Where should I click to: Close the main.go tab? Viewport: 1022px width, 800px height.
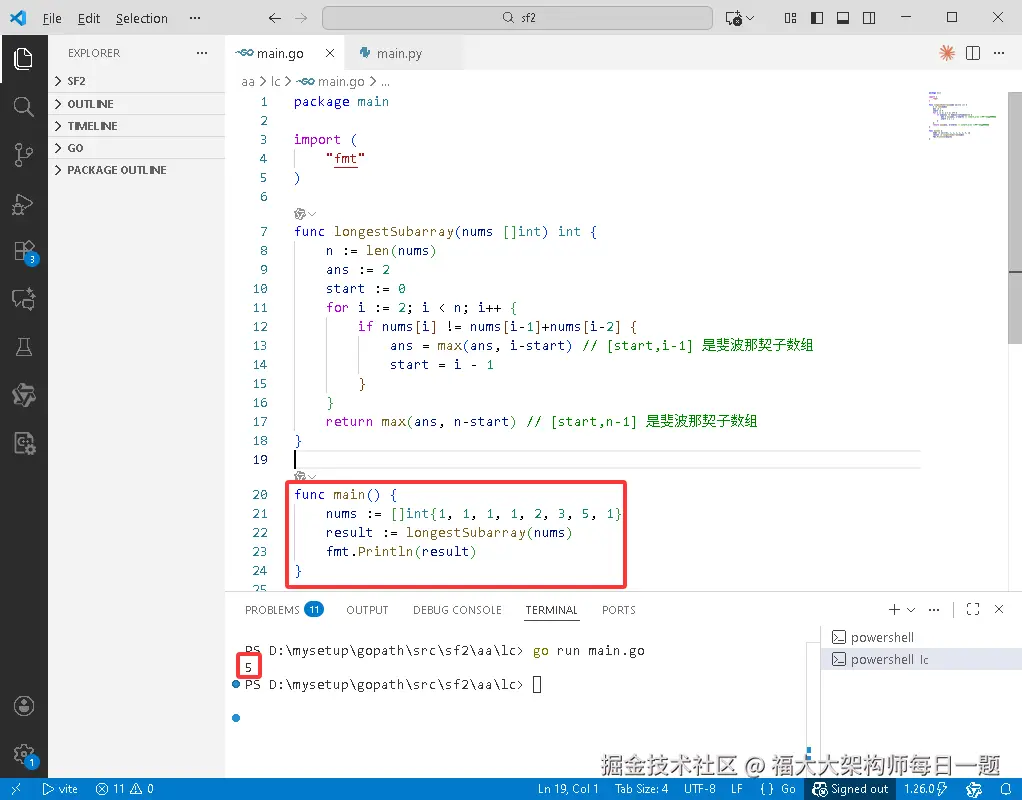pyautogui.click(x=330, y=53)
